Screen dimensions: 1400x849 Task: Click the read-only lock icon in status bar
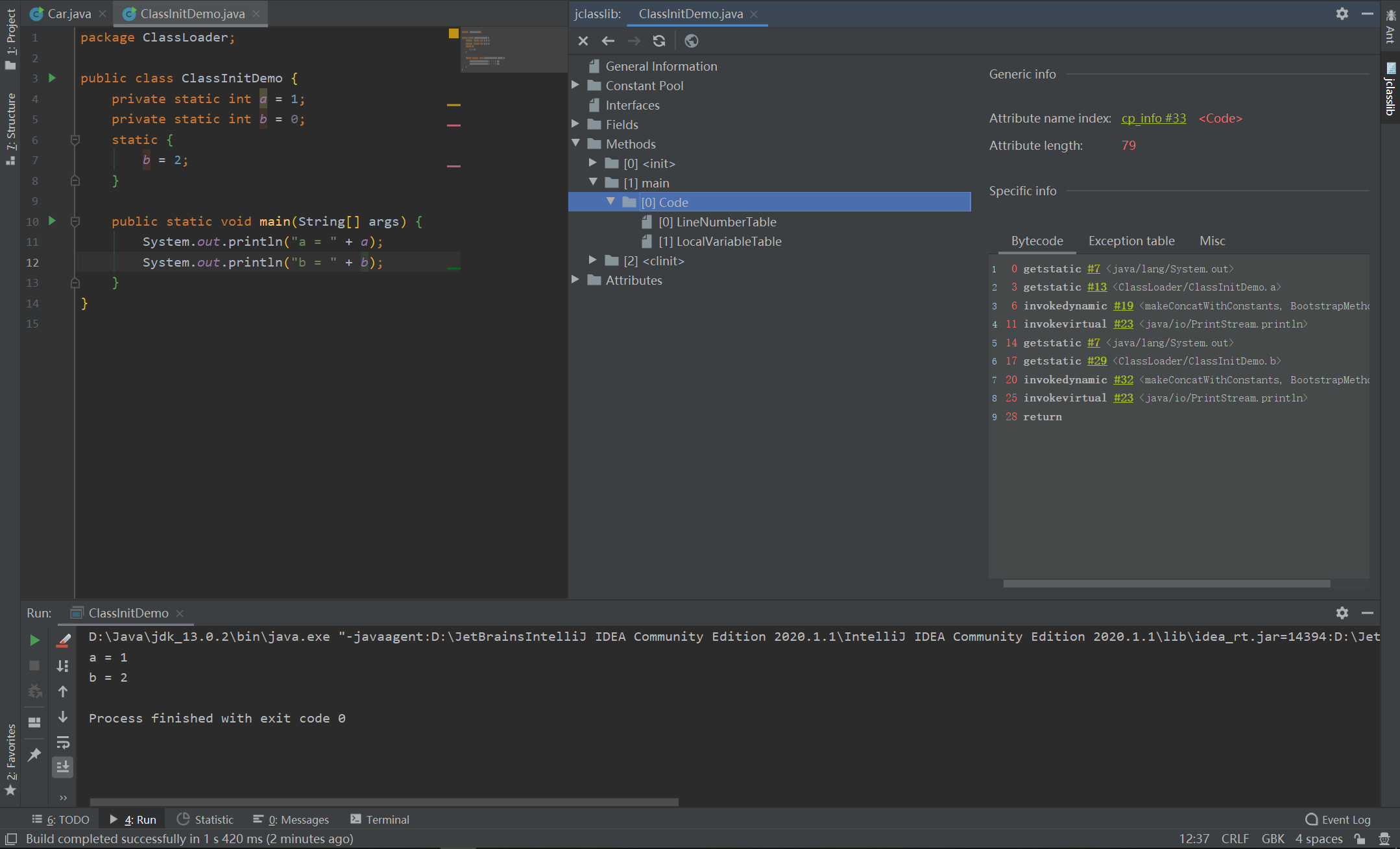pos(1360,839)
